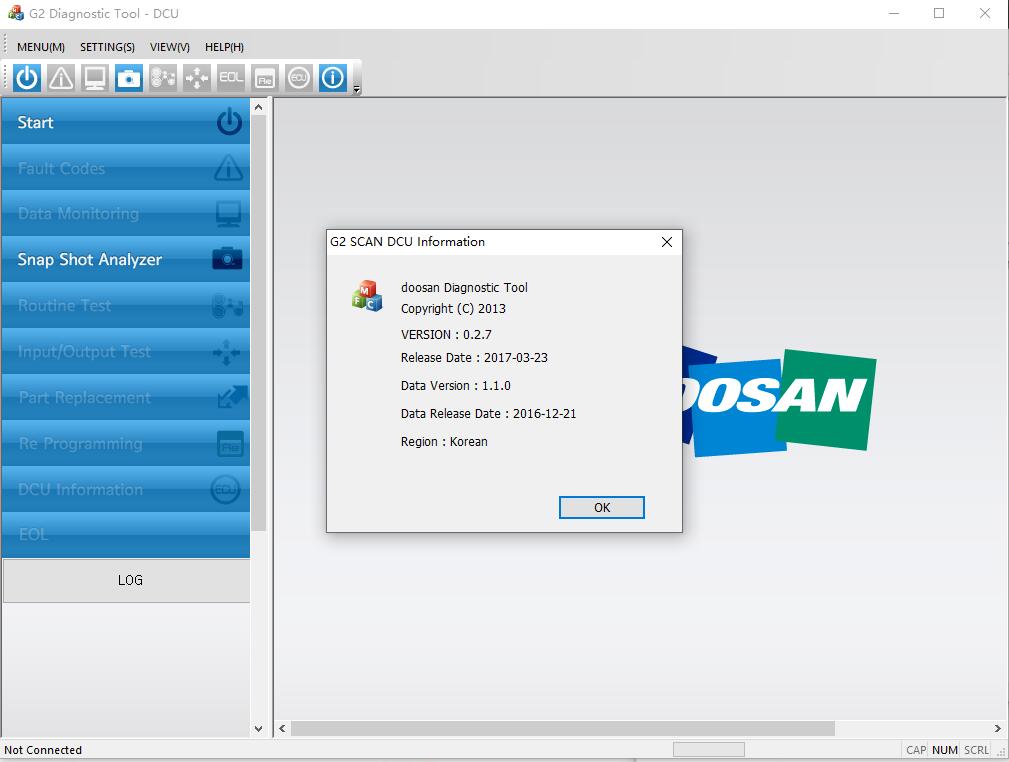
Task: Open the MENU(M) menu
Action: (41, 47)
